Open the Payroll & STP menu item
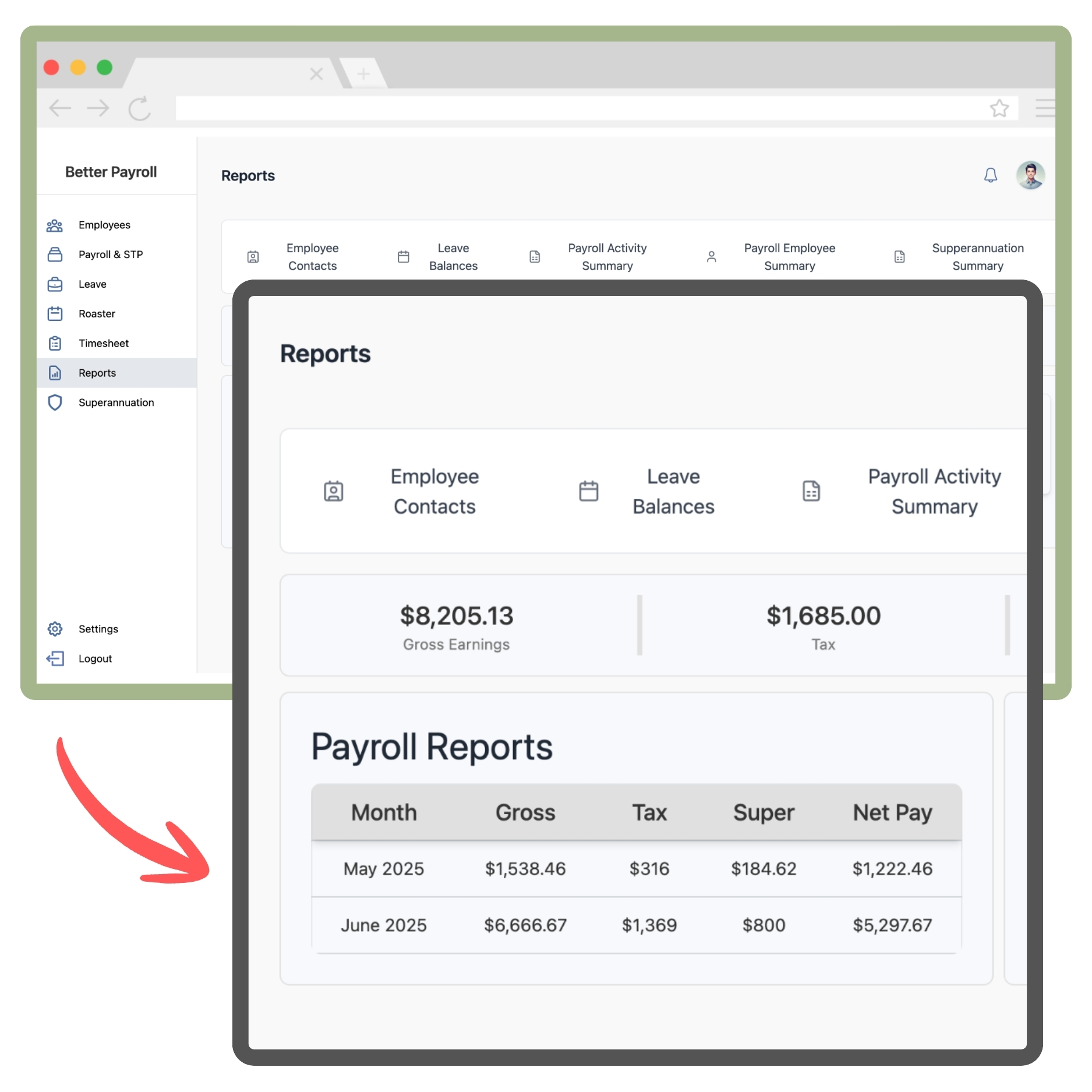This screenshot has width=1092, height=1092. [110, 255]
